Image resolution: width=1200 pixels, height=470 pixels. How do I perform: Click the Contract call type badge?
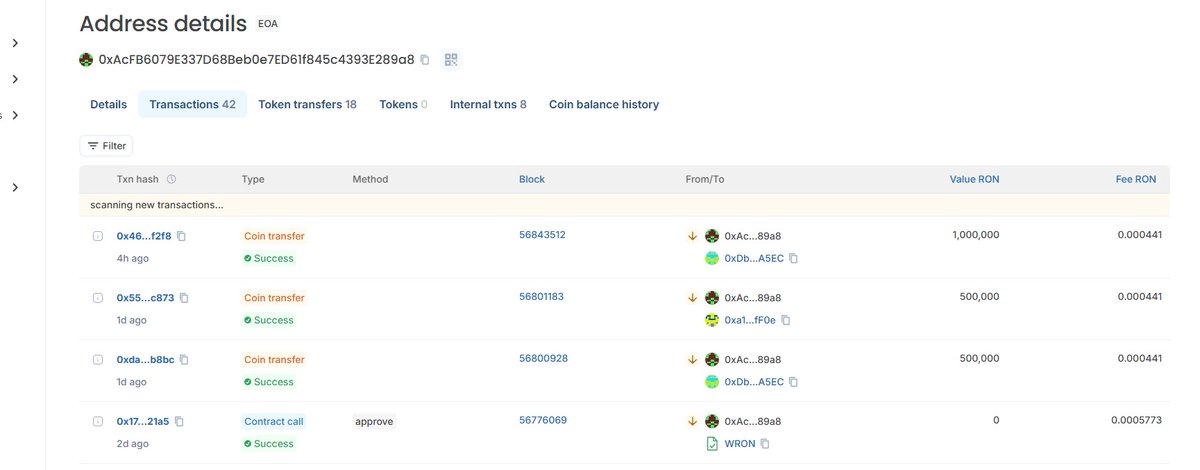274,422
